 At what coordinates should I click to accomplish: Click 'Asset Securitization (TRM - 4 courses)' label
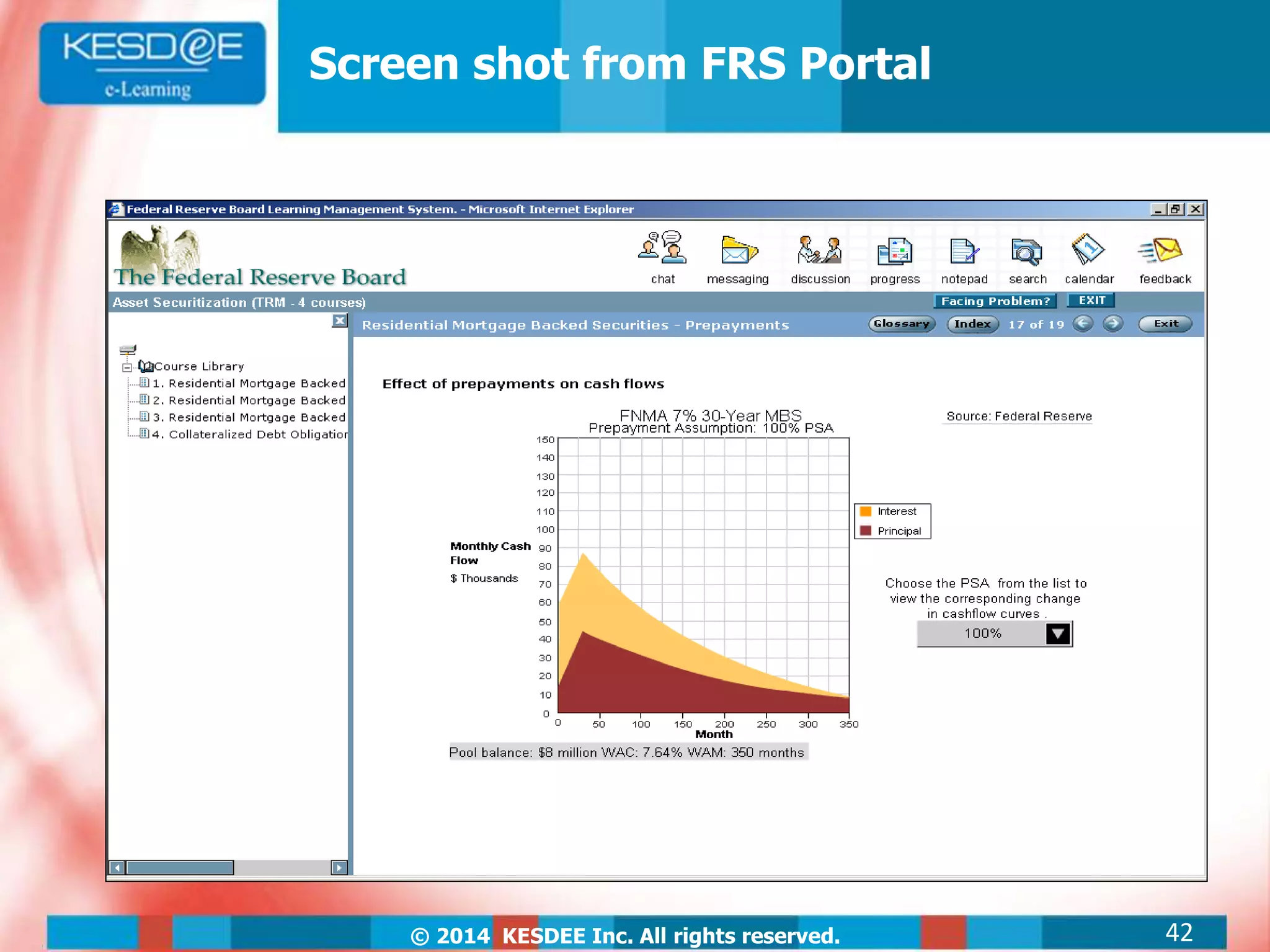tap(239, 302)
